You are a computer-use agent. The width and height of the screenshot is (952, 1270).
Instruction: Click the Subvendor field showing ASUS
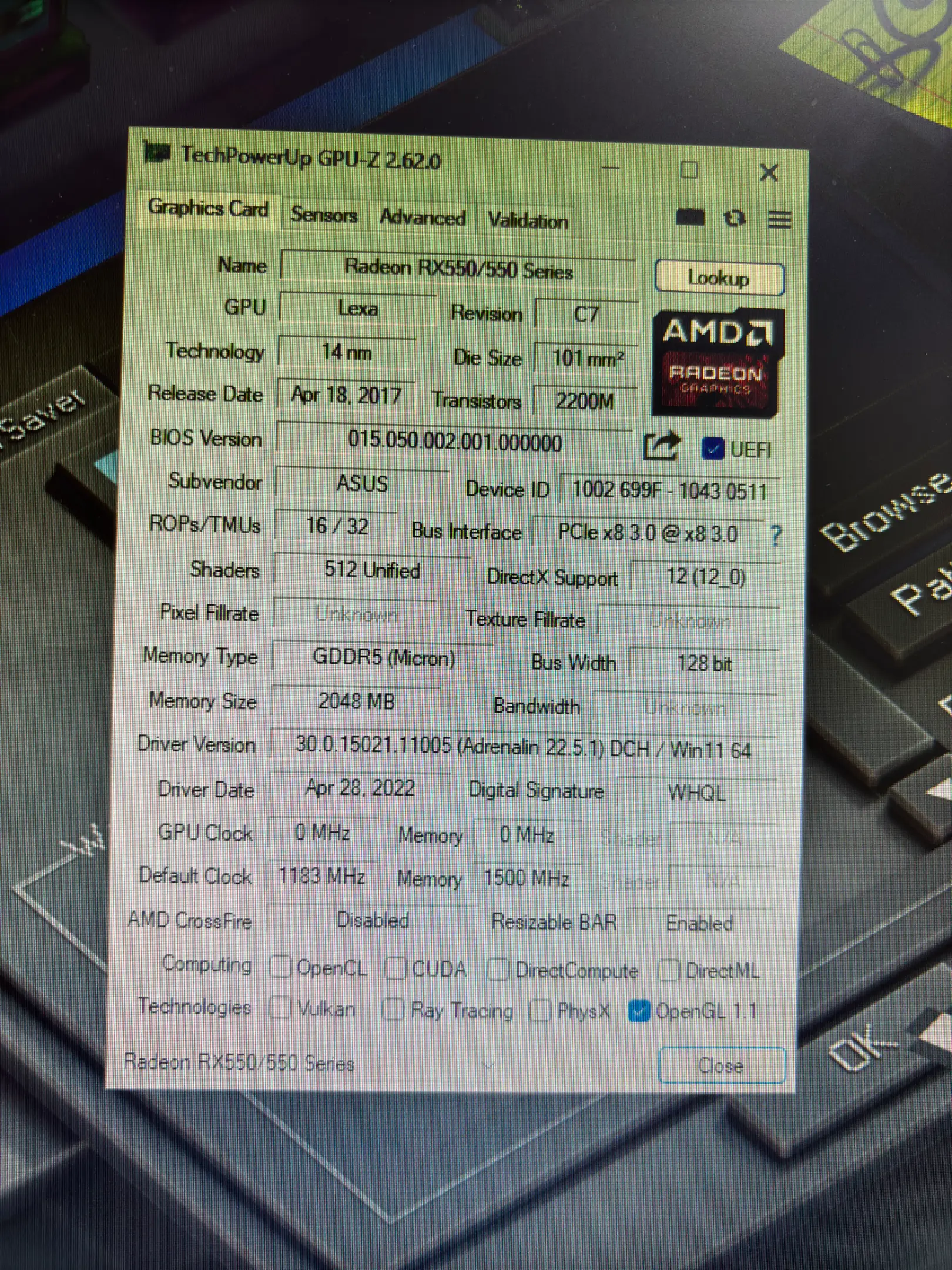(362, 483)
